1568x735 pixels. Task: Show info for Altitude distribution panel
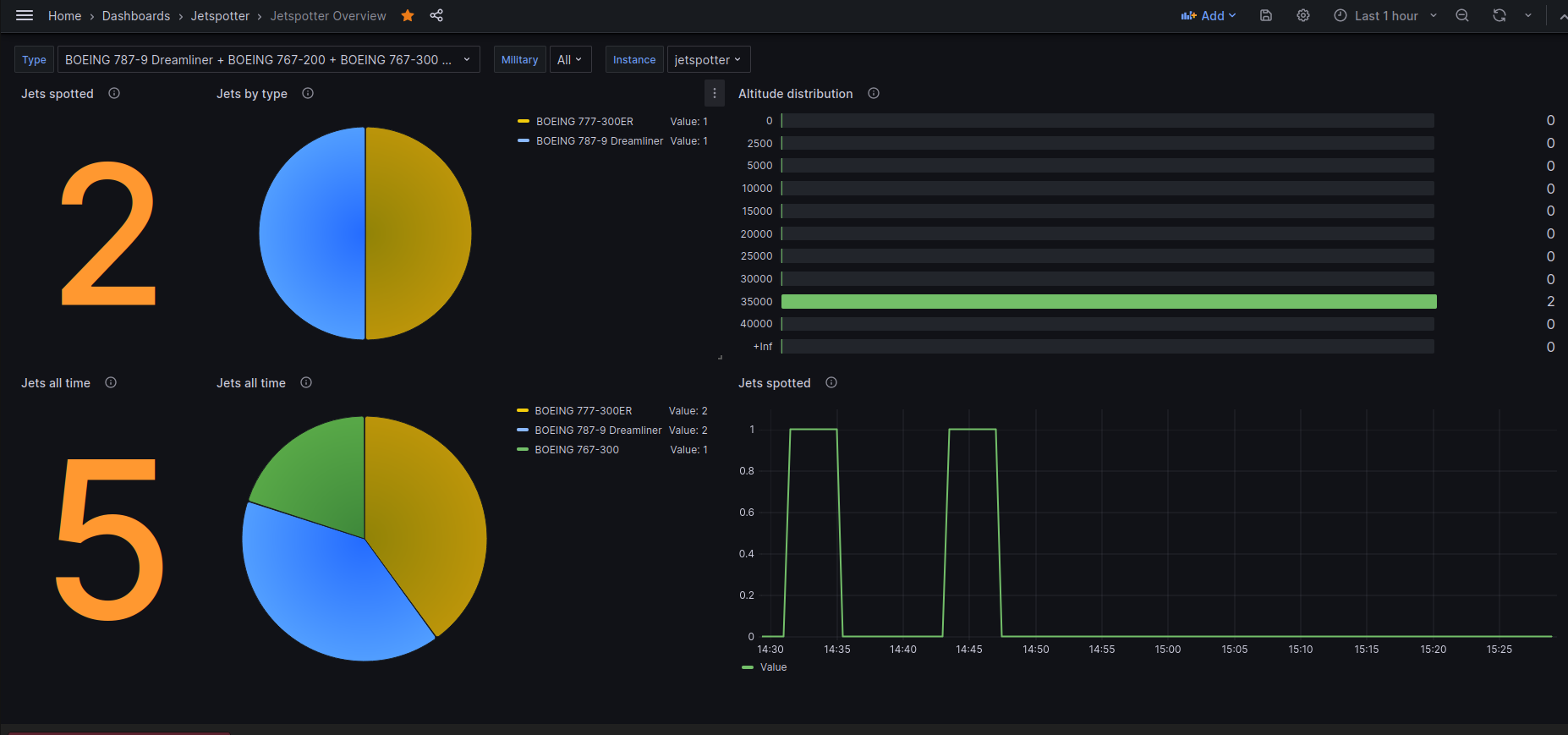(874, 93)
